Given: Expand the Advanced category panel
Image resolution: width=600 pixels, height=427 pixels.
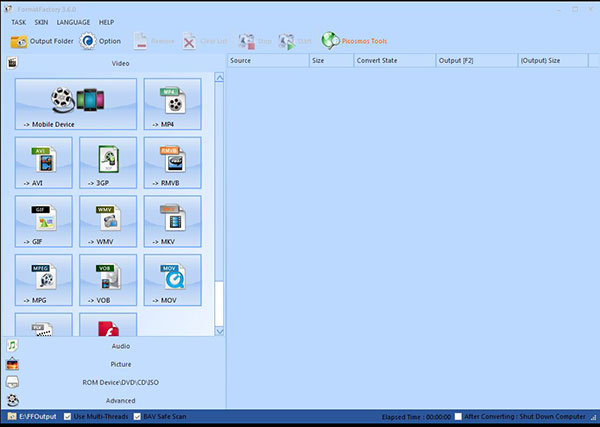Looking at the screenshot, I should pyautogui.click(x=113, y=401).
